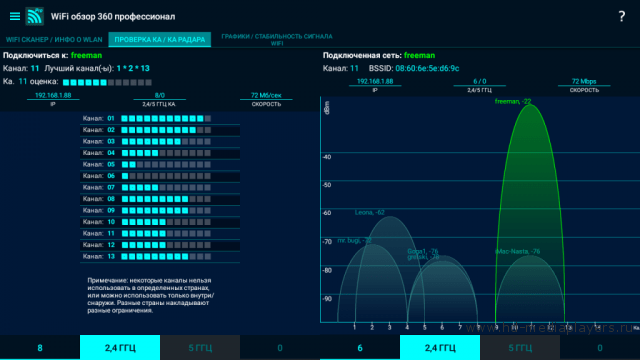This screenshot has width=640, height=360.
Task: Click the Ка. 11 оценка rating bar
Action: 107,82
